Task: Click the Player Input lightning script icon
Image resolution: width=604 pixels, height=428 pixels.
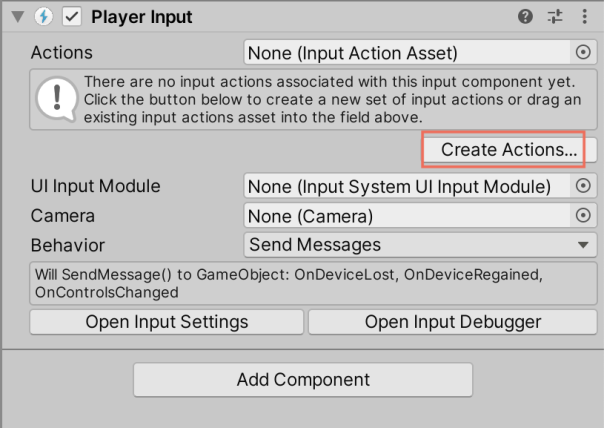Action: pyautogui.click(x=42, y=17)
